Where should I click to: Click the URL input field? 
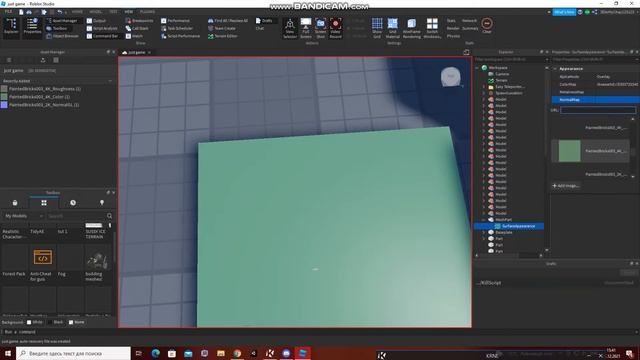click(x=598, y=110)
